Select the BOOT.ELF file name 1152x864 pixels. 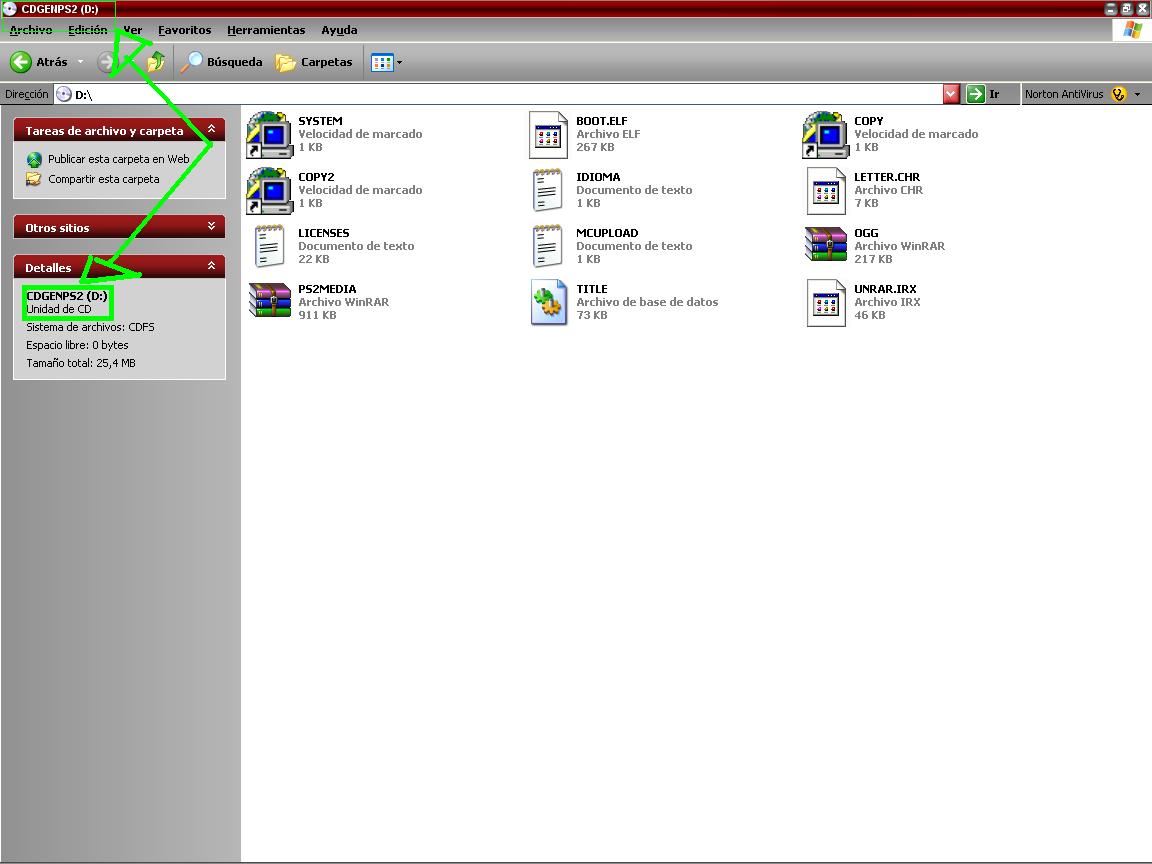pos(602,121)
